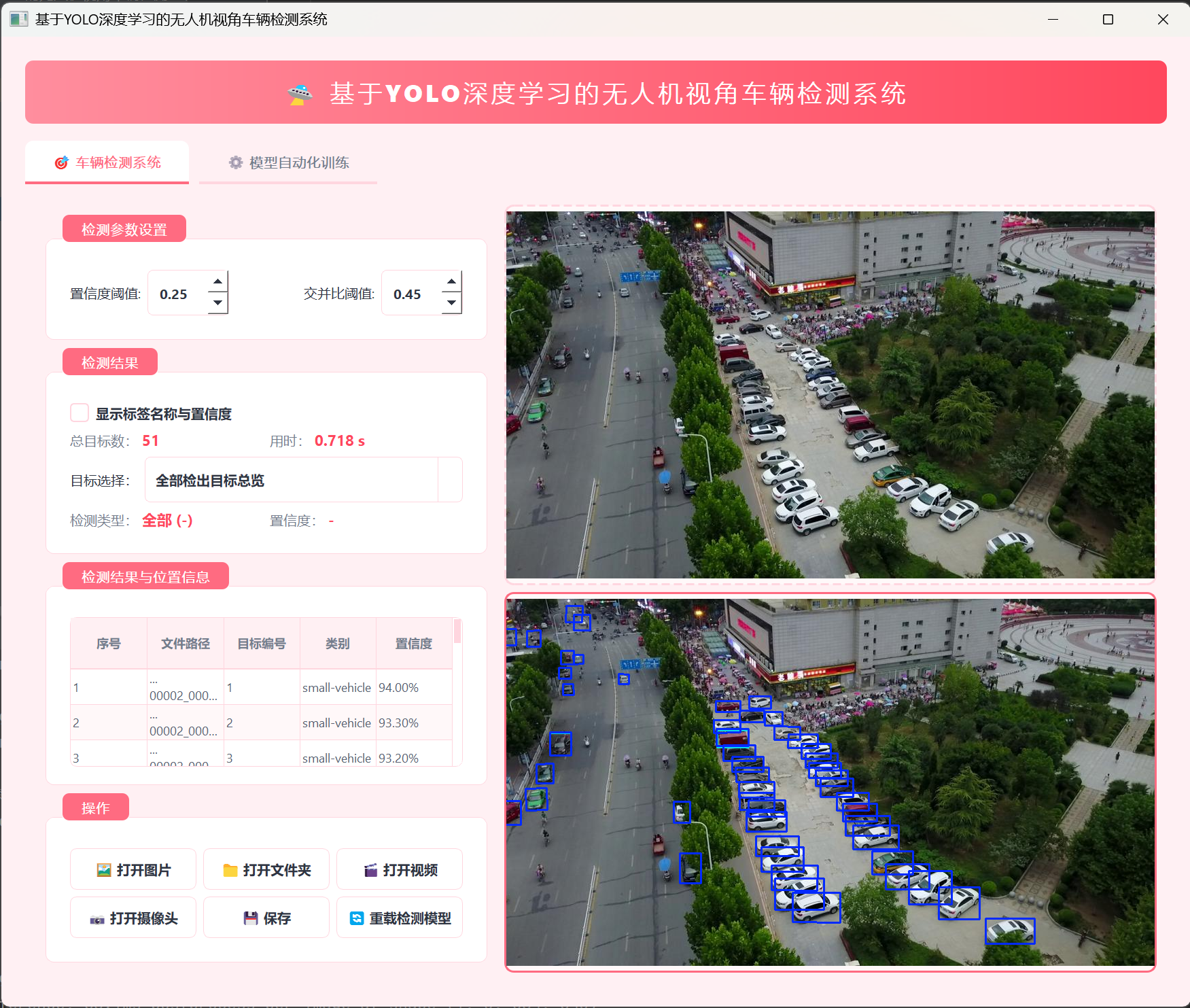Click the target icon on 车辆检测系统 tab

(x=62, y=162)
